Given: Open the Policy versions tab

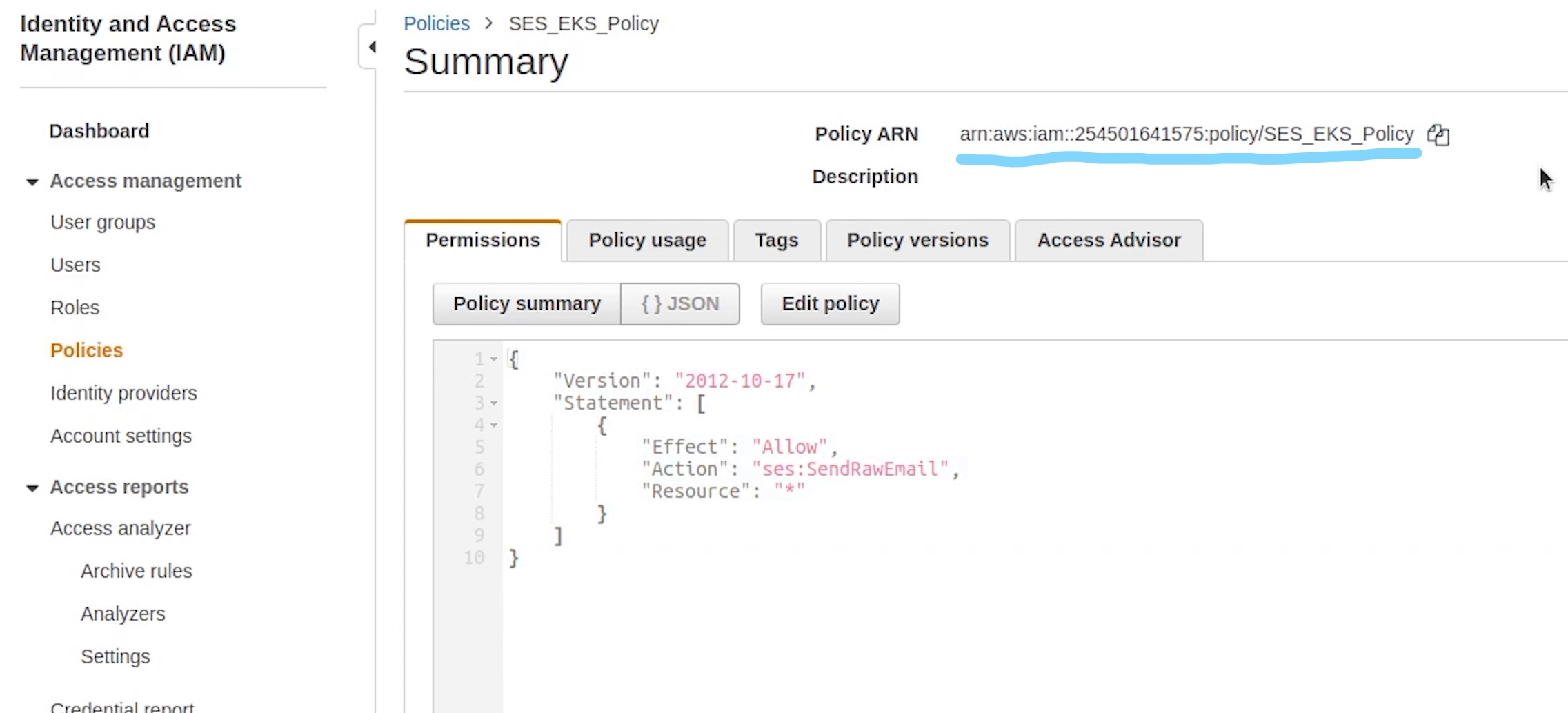Looking at the screenshot, I should pos(917,240).
